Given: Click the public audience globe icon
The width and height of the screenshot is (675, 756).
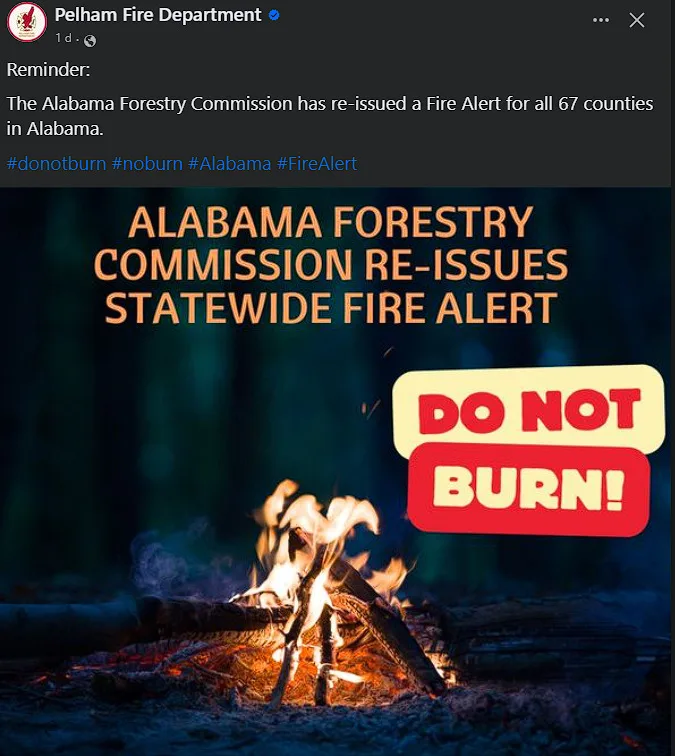Looking at the screenshot, I should pos(90,41).
